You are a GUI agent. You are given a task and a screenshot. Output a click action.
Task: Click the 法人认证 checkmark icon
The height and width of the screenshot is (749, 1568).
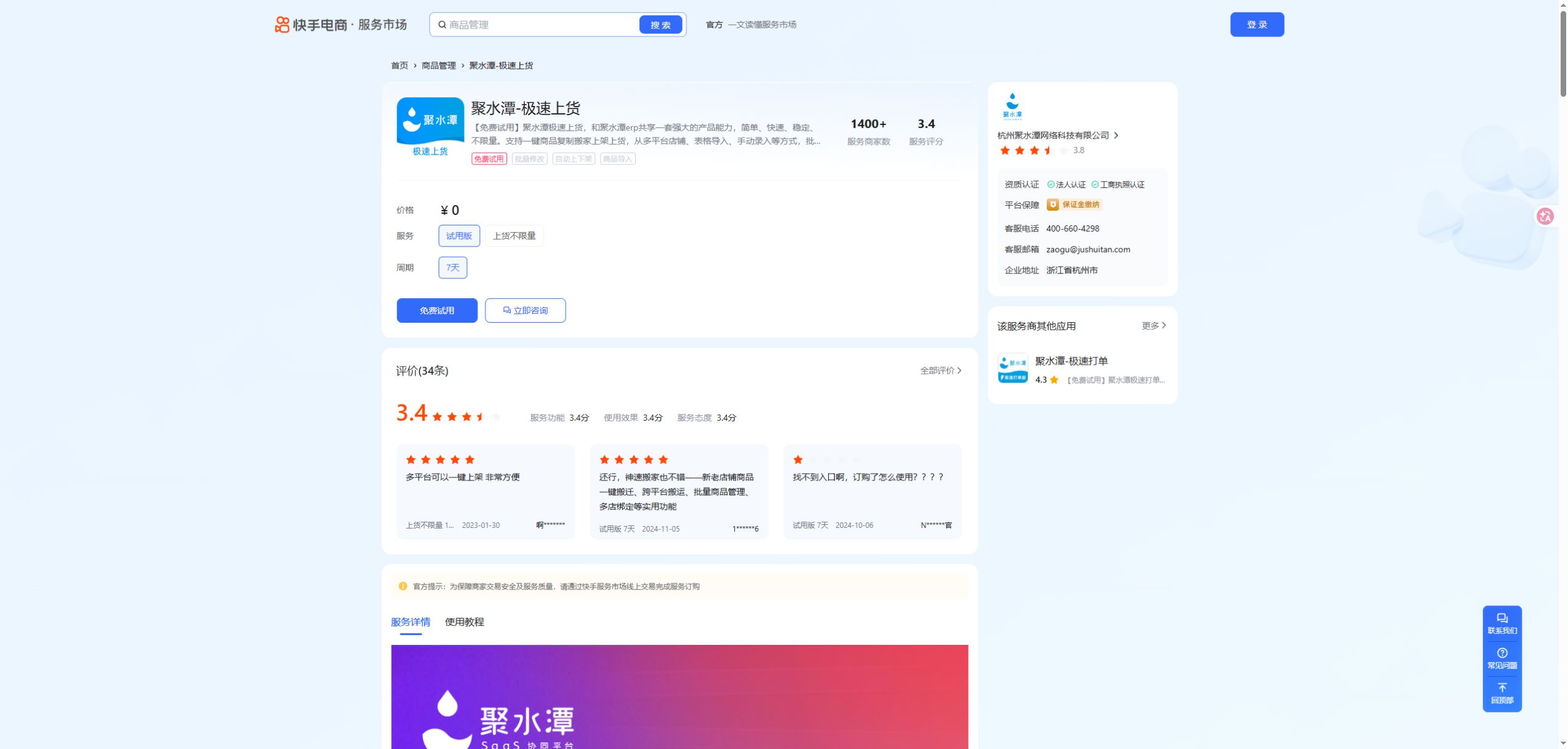pos(1050,185)
